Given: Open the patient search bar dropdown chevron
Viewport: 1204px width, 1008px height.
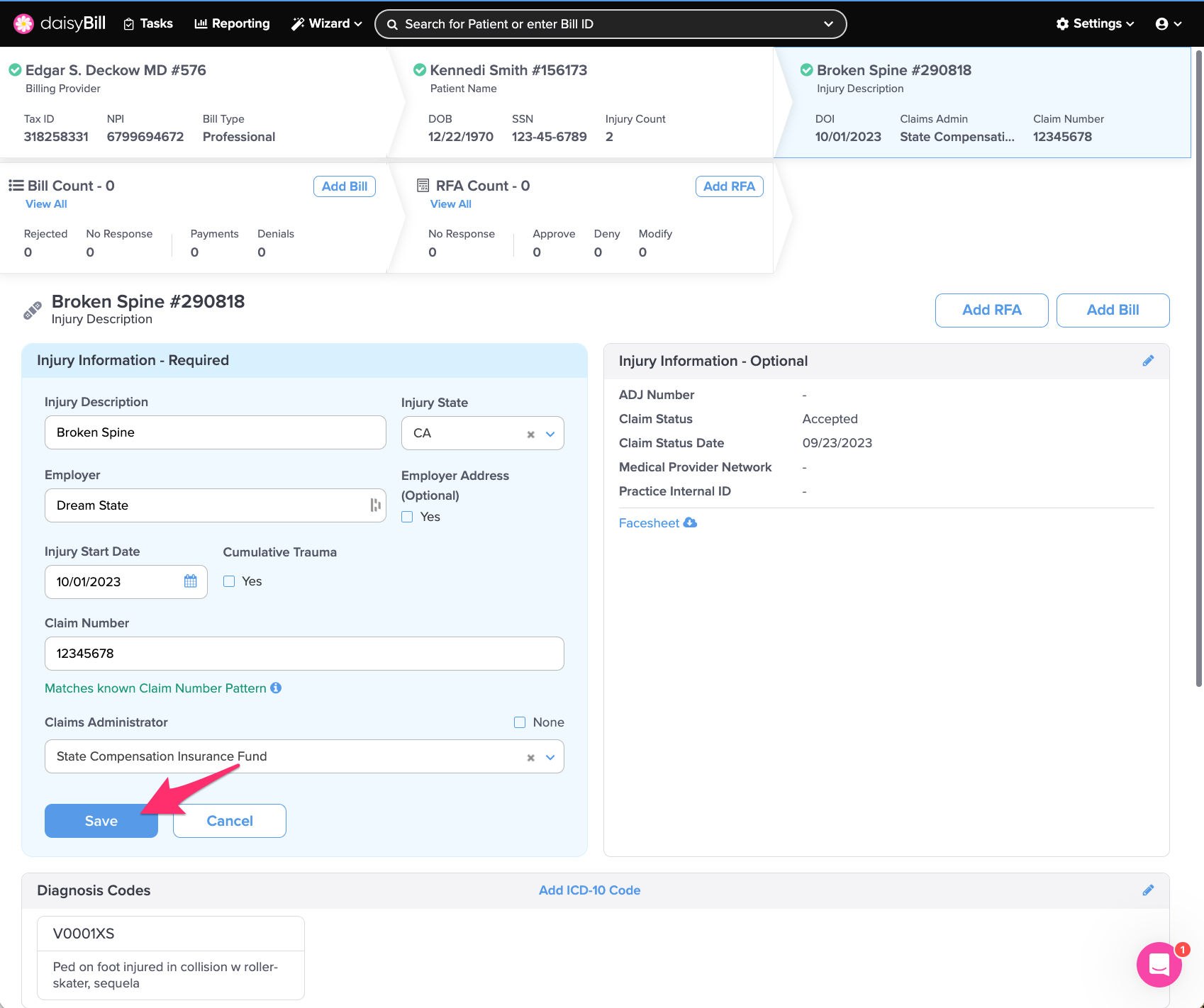Looking at the screenshot, I should (x=827, y=24).
